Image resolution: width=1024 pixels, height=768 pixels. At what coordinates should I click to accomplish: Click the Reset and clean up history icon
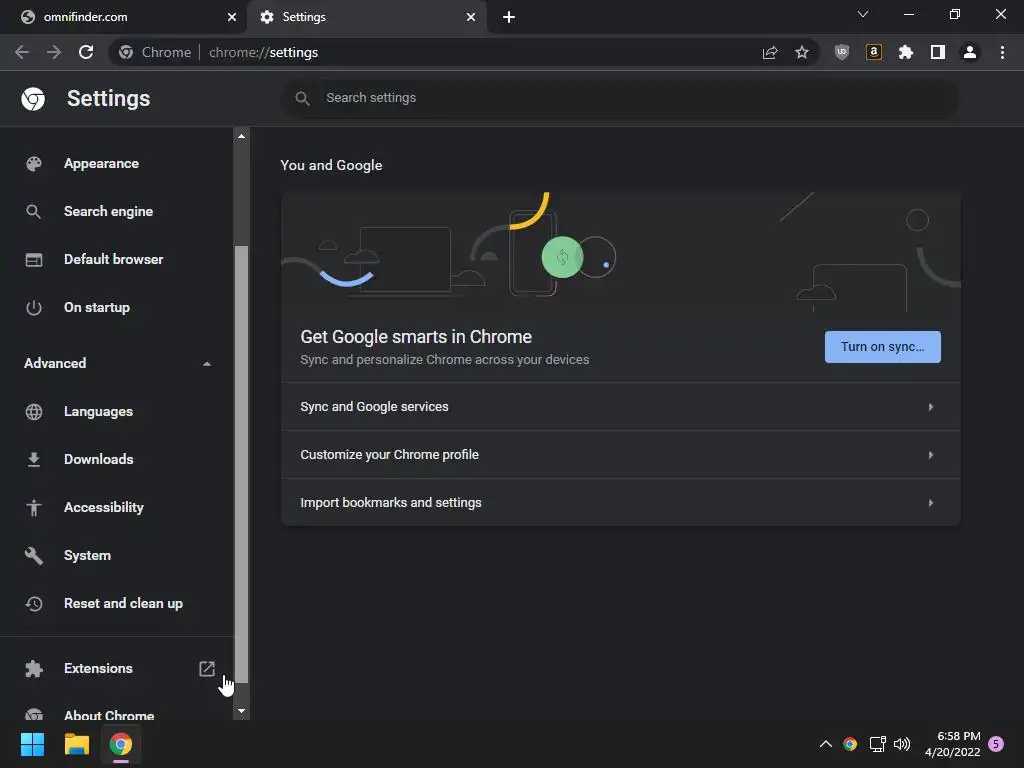[x=33, y=603]
